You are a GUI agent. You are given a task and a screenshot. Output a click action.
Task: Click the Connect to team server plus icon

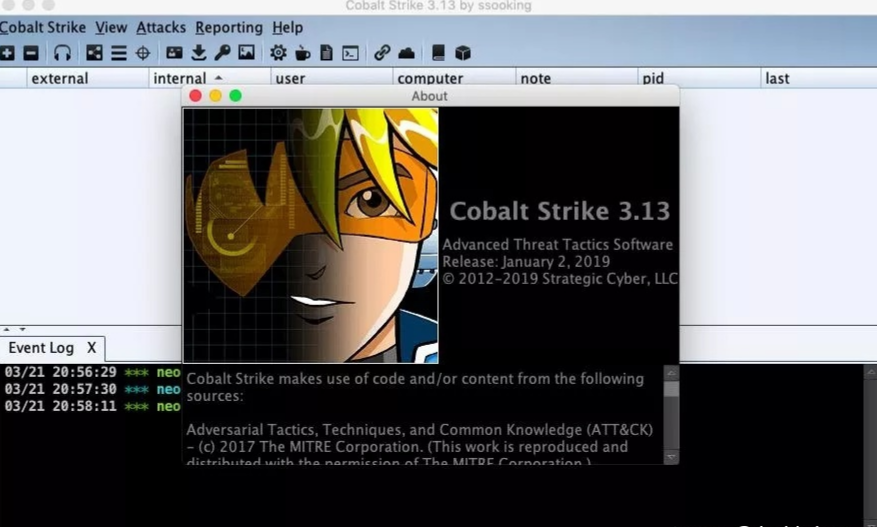click(7, 53)
